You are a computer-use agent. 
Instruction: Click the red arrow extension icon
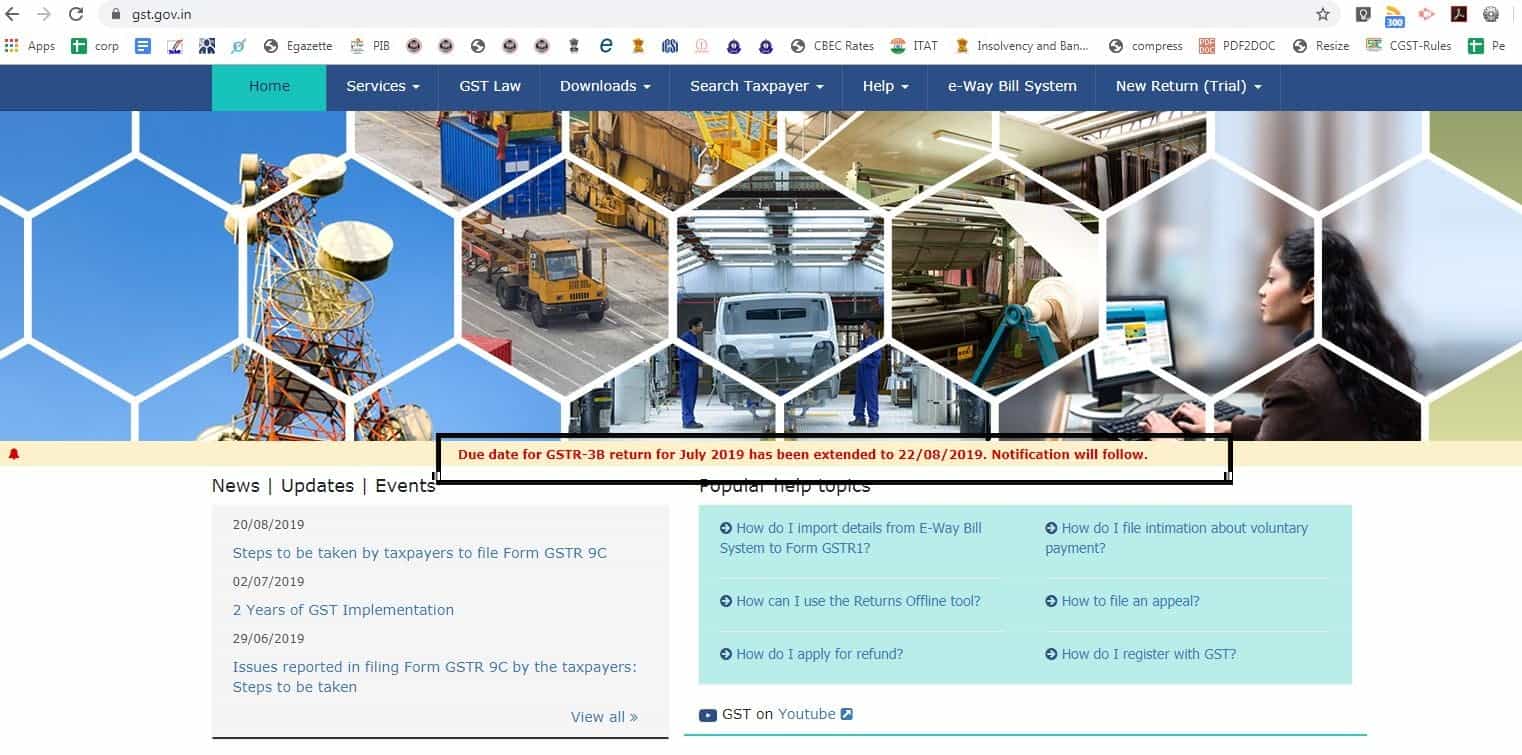click(1427, 14)
